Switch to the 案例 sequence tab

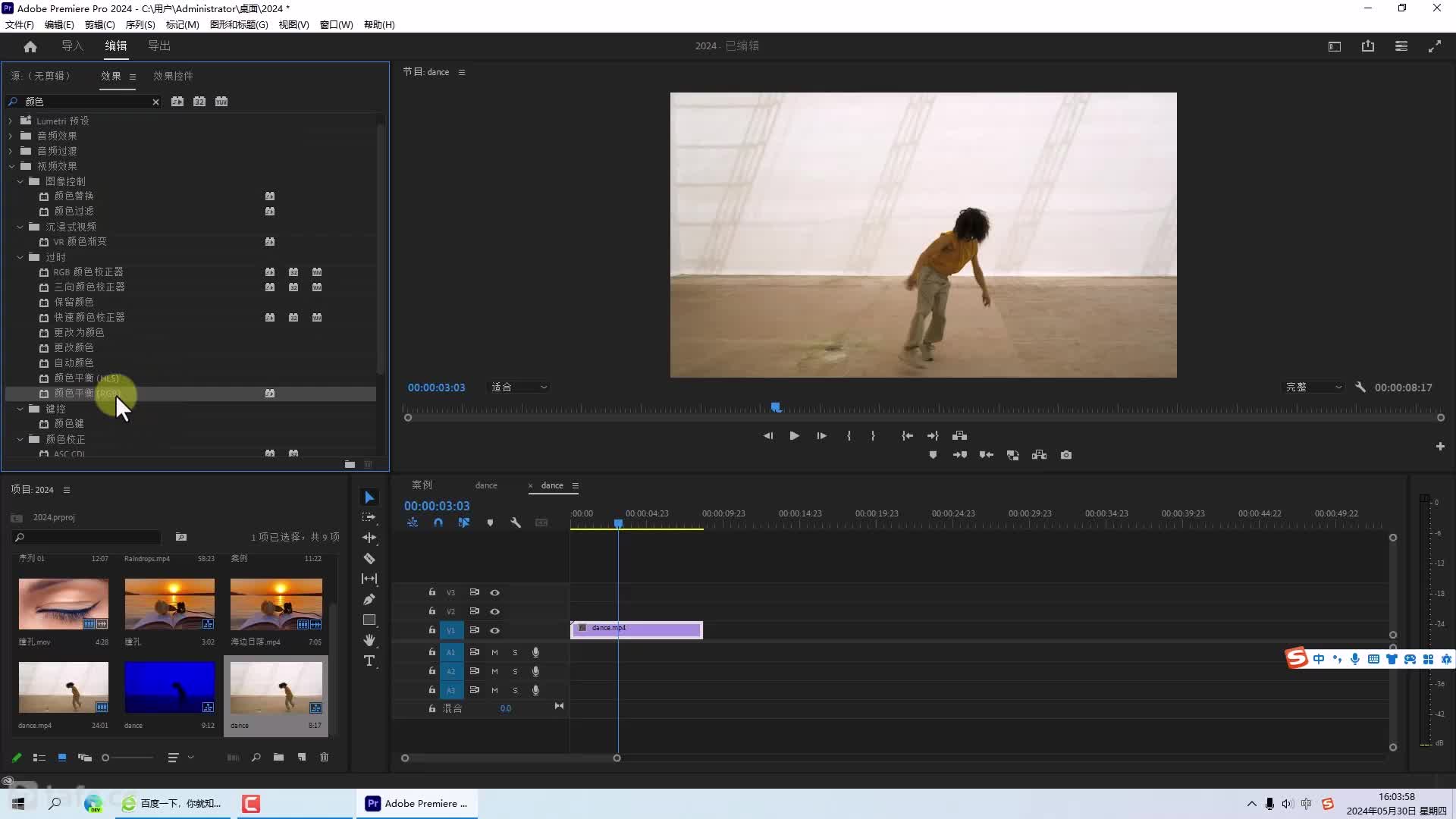pyautogui.click(x=422, y=485)
